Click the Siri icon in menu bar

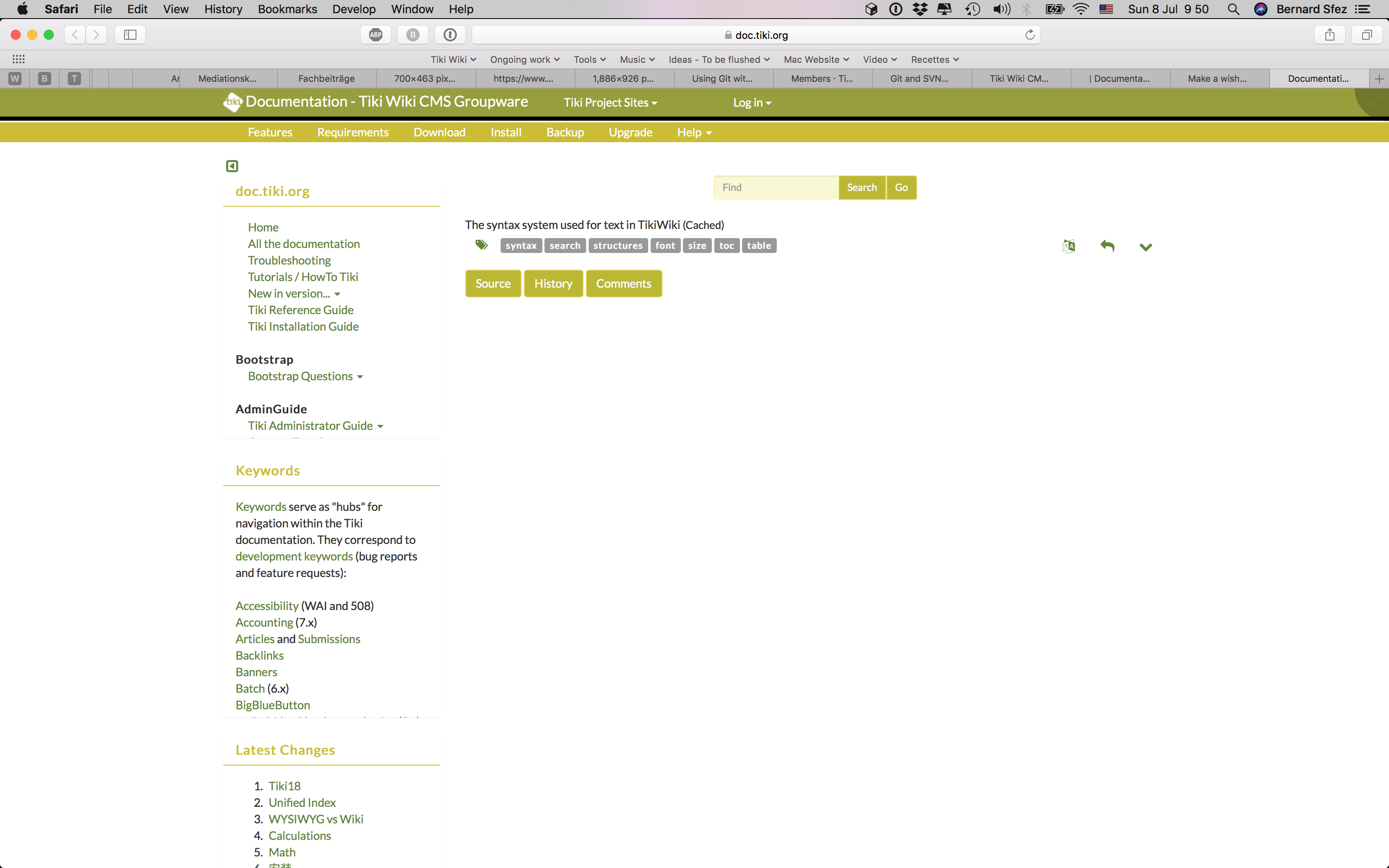[1260, 9]
